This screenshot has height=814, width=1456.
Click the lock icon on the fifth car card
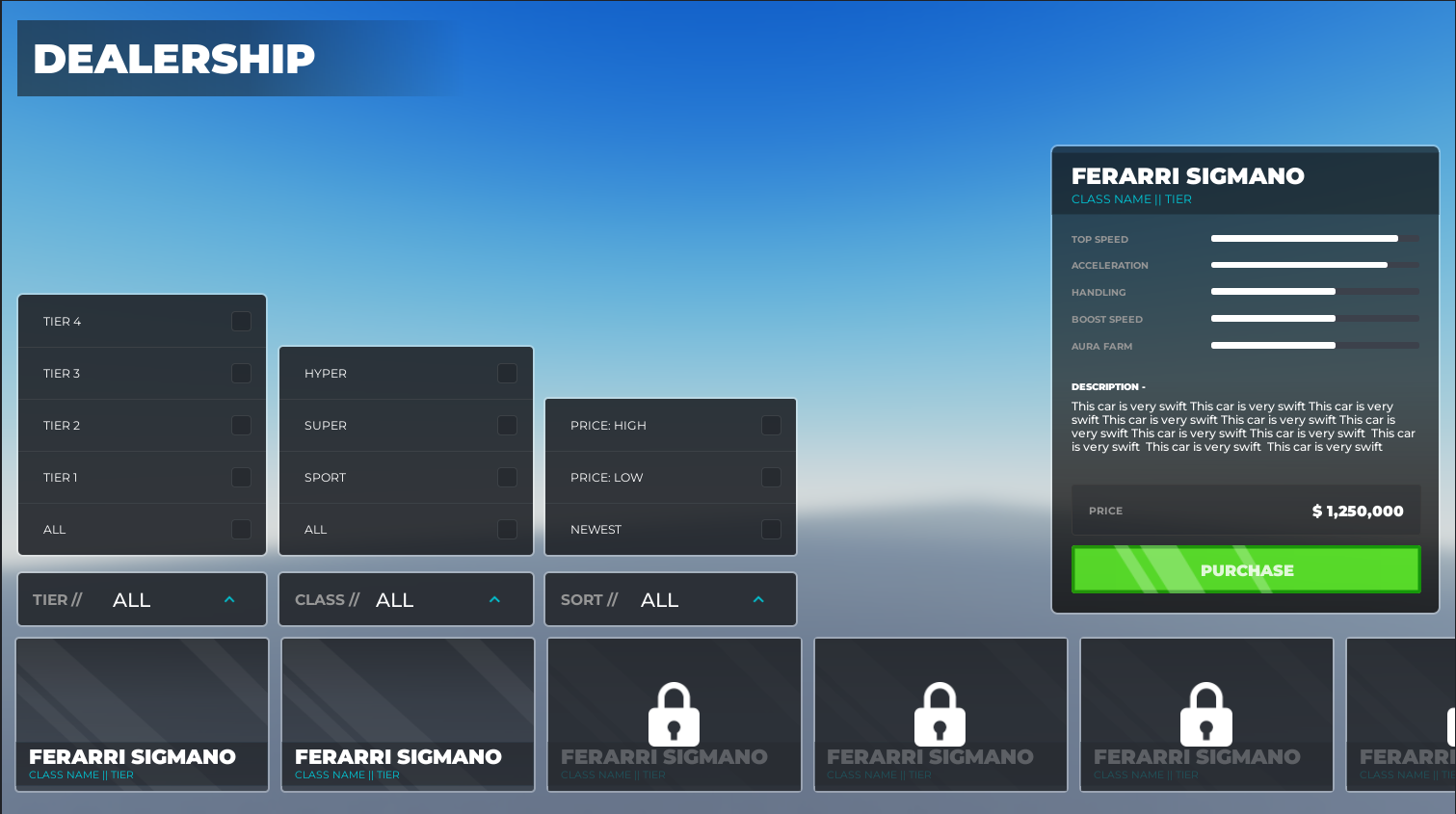[x=1205, y=714]
